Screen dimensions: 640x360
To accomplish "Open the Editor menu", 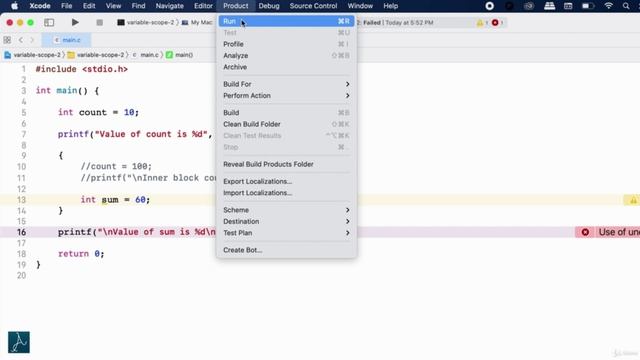I will click(203, 6).
